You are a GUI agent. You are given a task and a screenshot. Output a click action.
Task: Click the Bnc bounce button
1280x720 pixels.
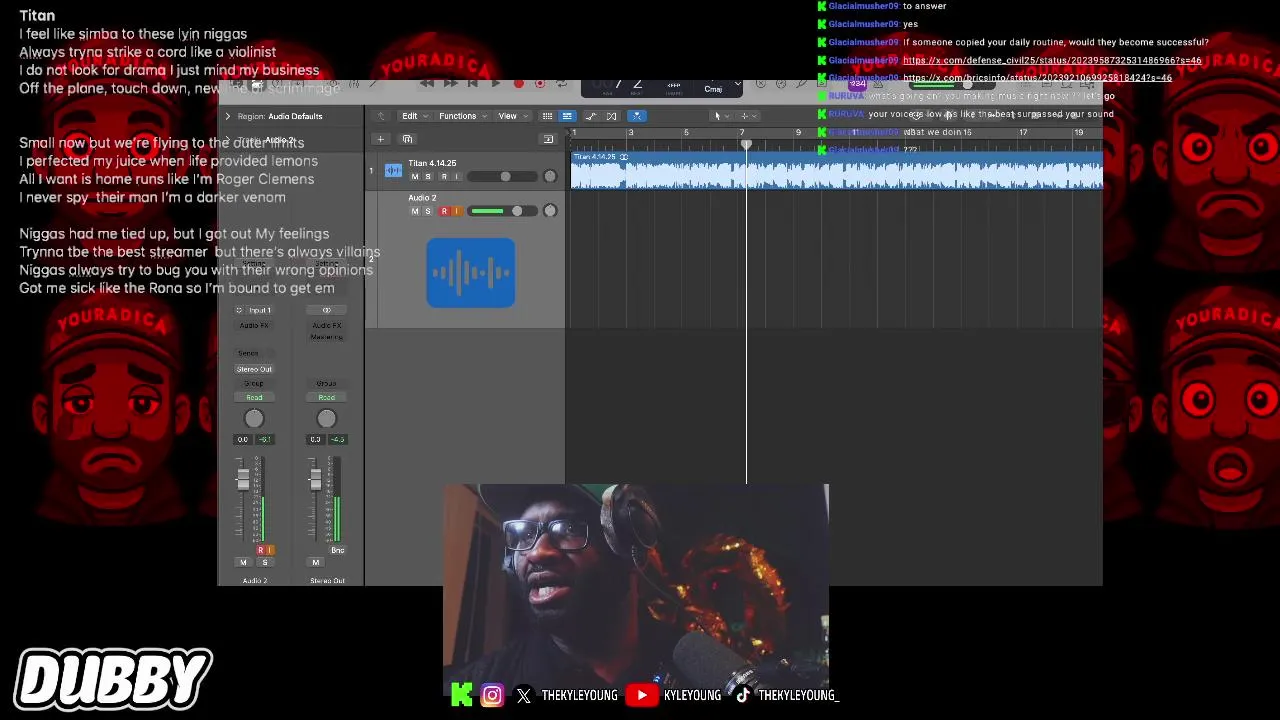click(337, 550)
